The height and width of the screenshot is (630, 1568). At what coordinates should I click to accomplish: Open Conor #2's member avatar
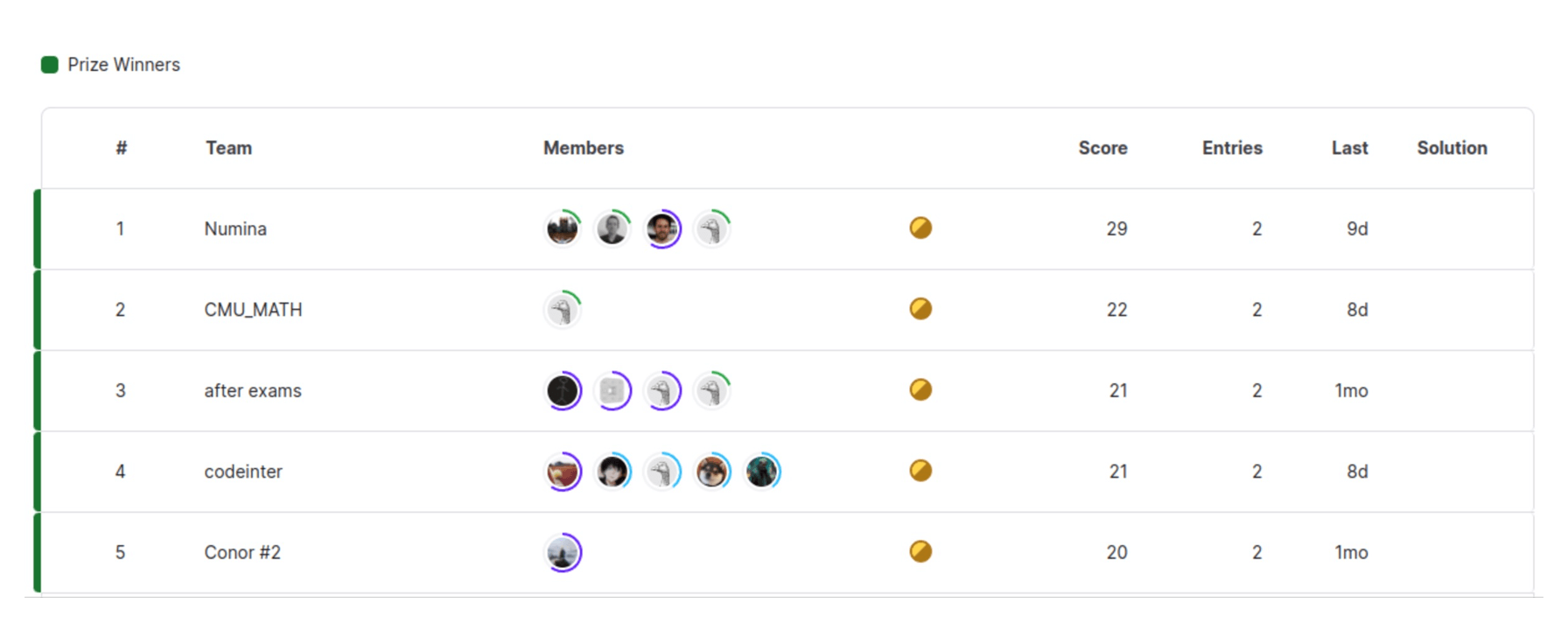pyautogui.click(x=563, y=553)
